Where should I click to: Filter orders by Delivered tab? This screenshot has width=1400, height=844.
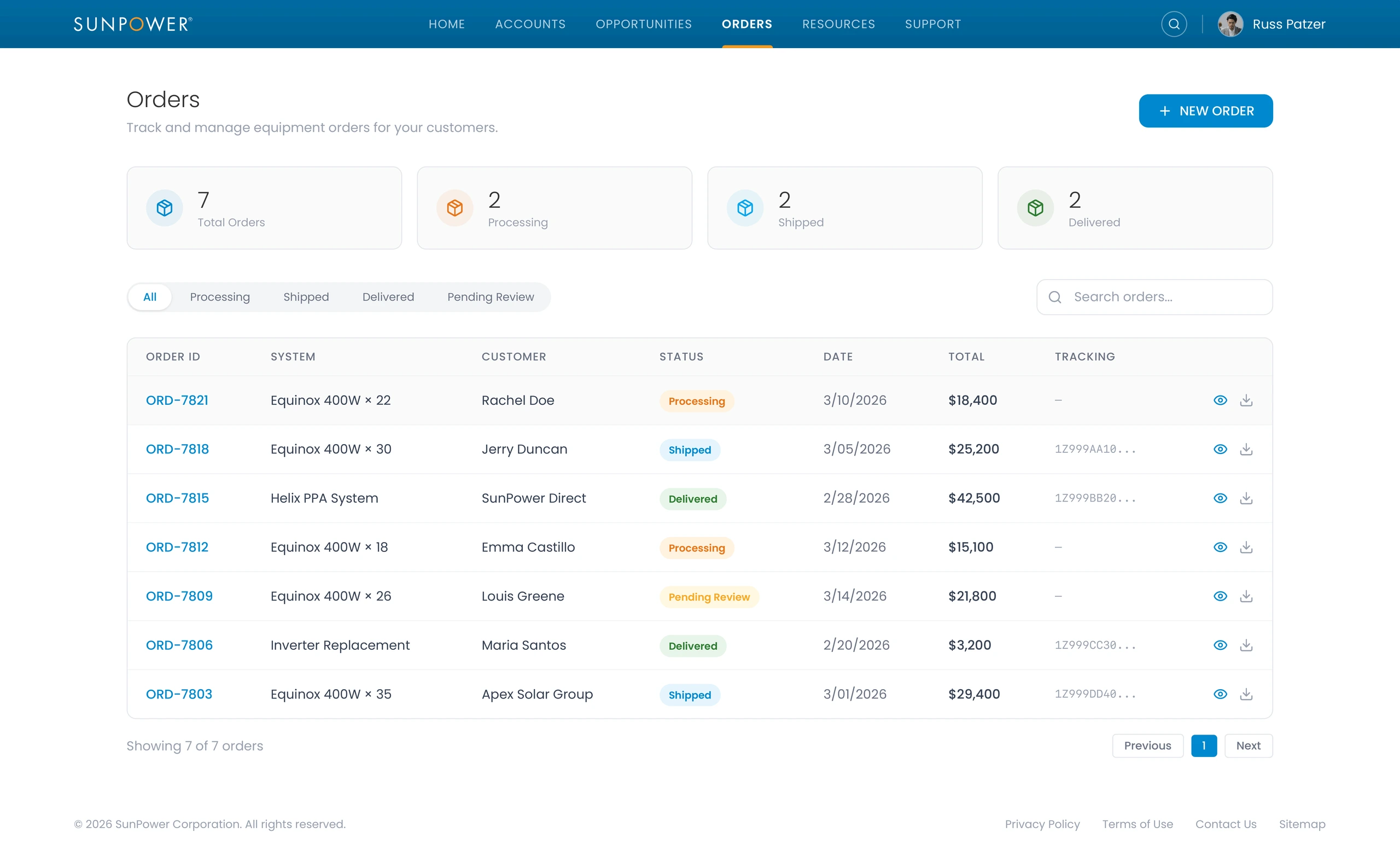[388, 296]
